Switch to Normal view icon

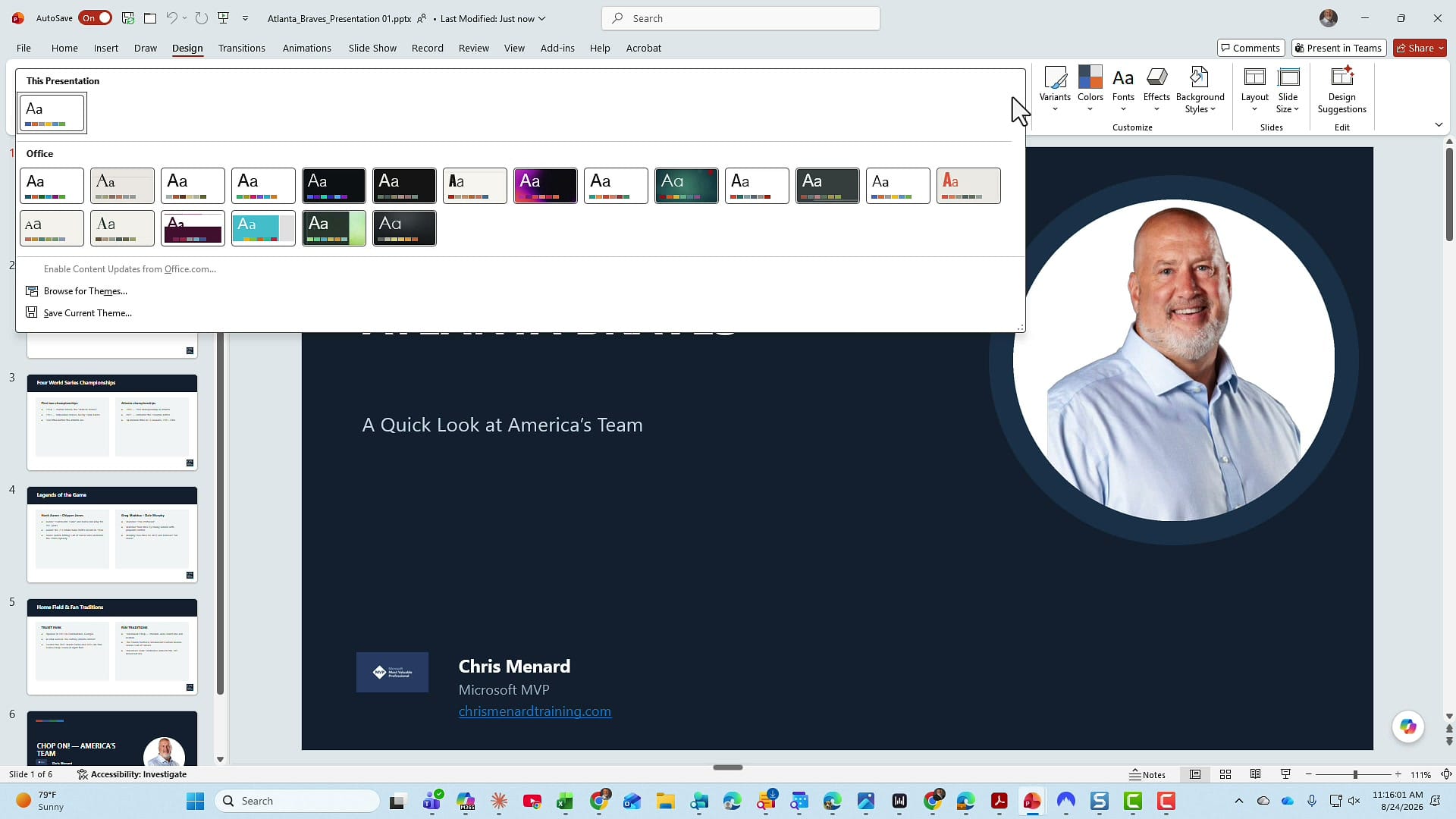[1195, 774]
